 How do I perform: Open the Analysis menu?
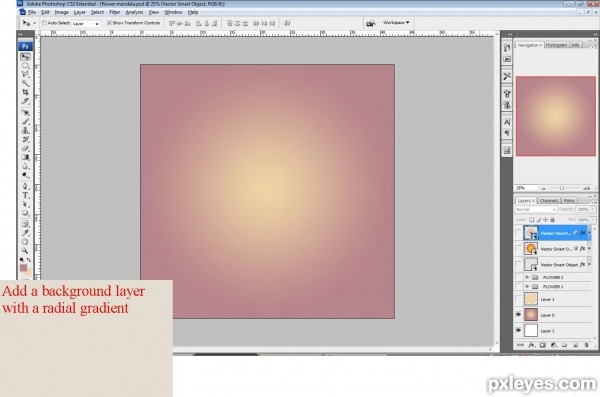(x=134, y=12)
